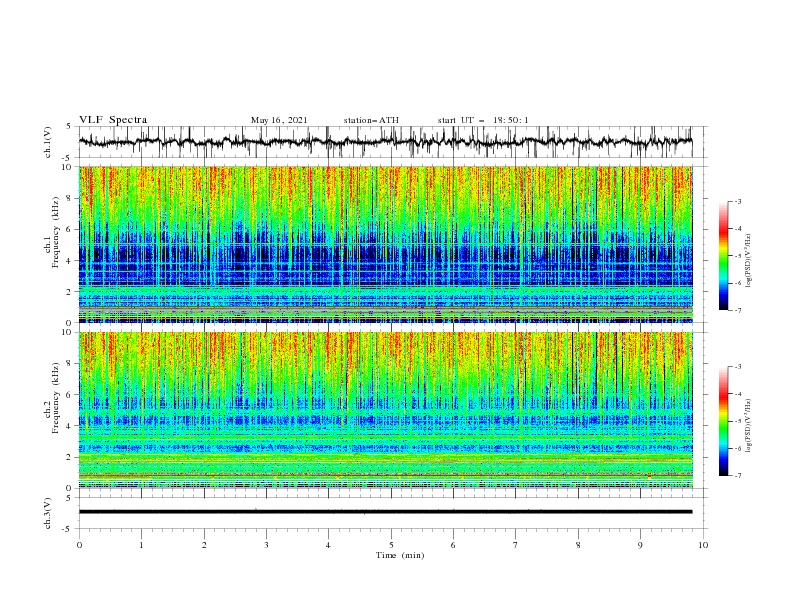Click the ch.1 spectrogram color scale bar

point(723,256)
